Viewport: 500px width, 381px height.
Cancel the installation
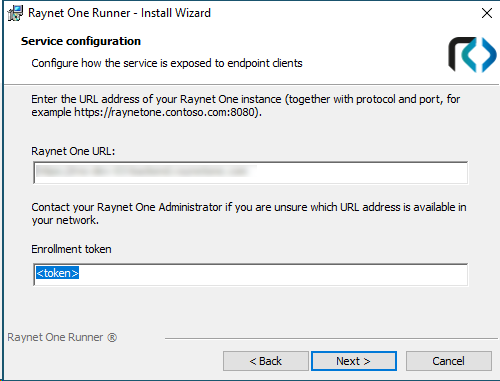[449, 361]
